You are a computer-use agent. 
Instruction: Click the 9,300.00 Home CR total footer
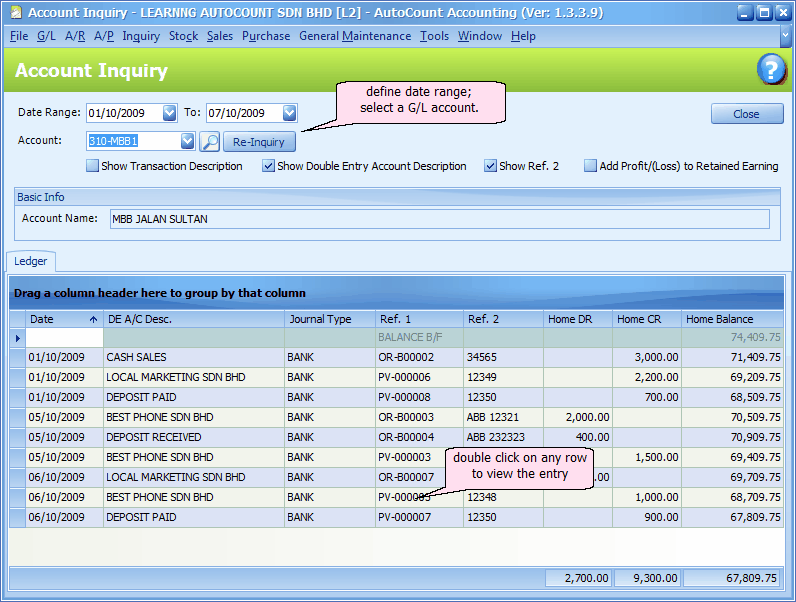[648, 578]
